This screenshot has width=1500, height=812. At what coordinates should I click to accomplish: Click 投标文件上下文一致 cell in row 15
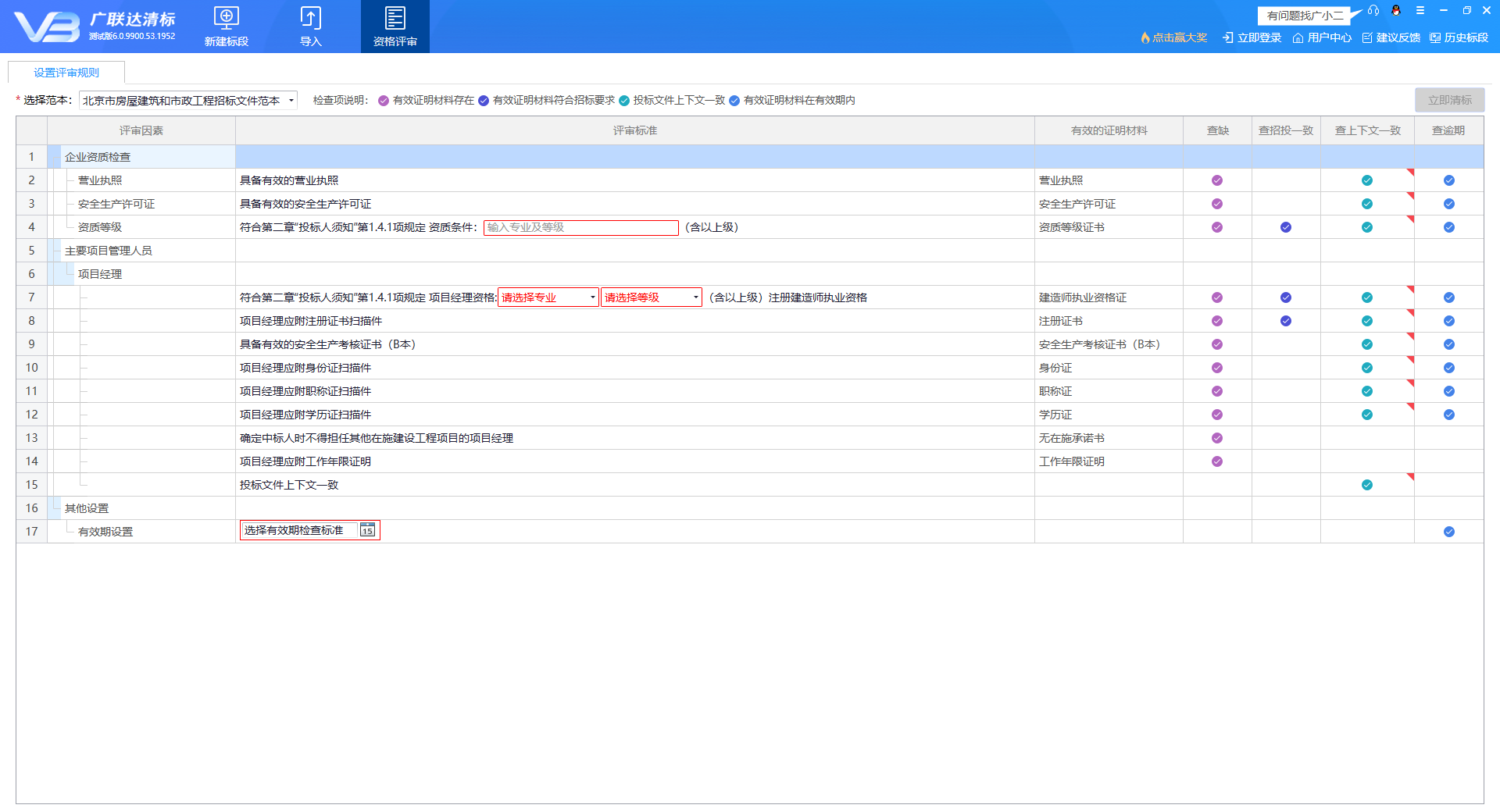coord(635,485)
